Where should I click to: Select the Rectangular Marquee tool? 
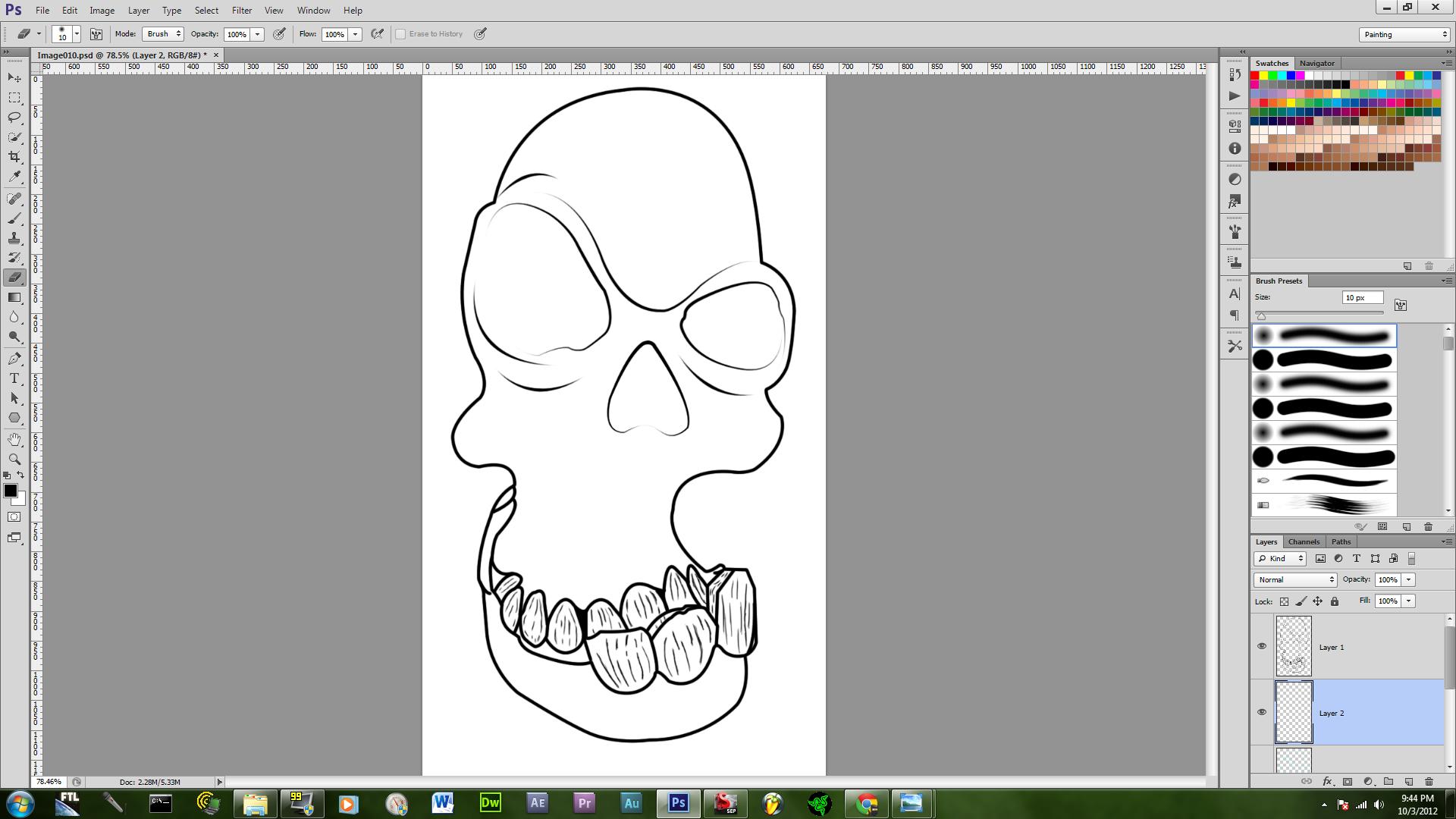click(14, 98)
